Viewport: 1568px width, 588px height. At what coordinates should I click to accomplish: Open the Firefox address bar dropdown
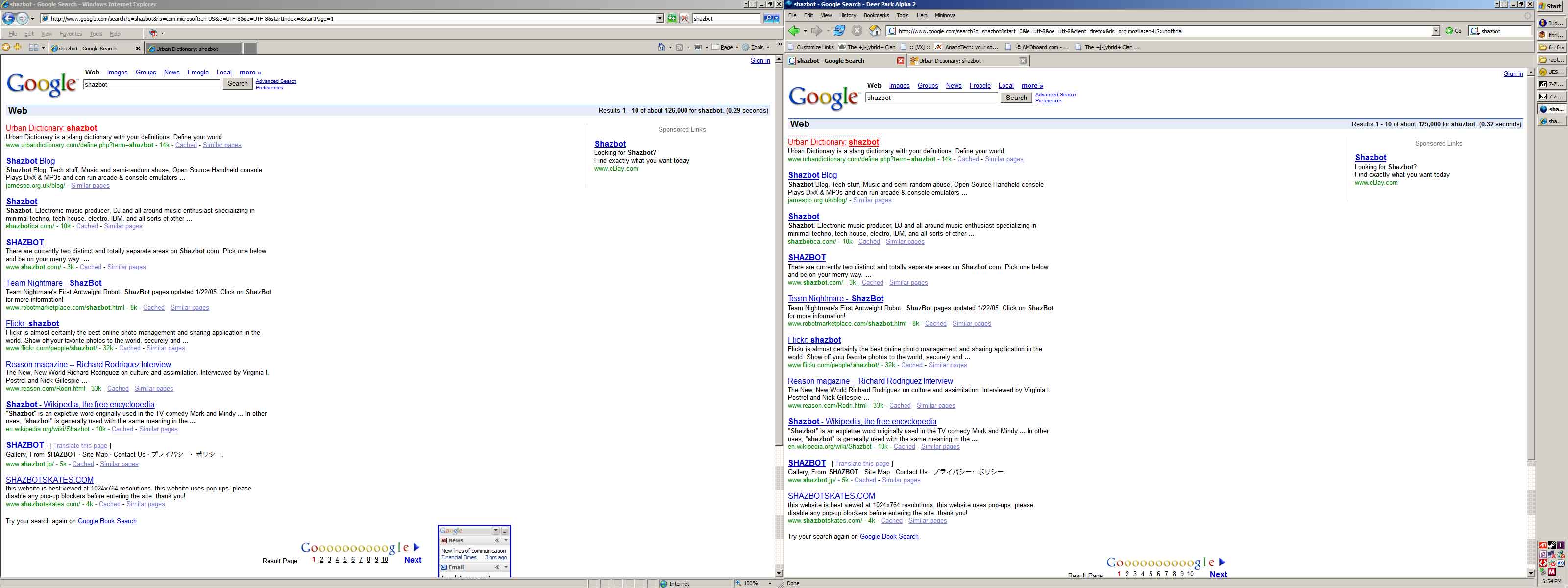tap(1435, 31)
